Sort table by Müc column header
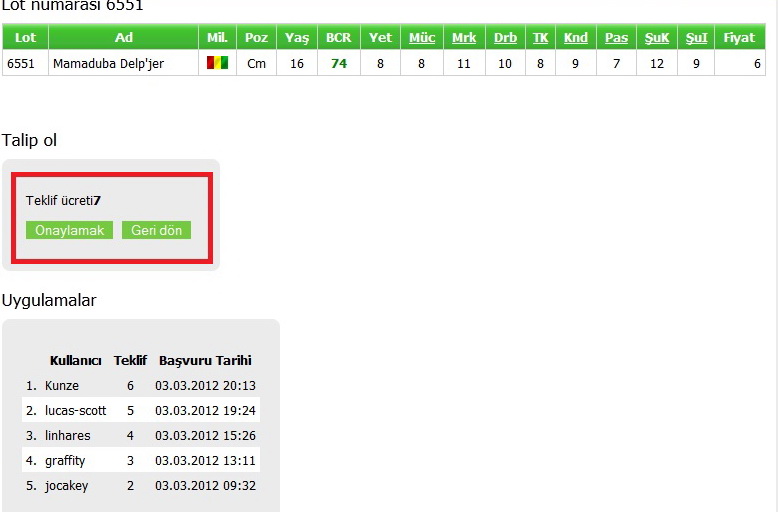Image resolution: width=778 pixels, height=512 pixels. 422,38
